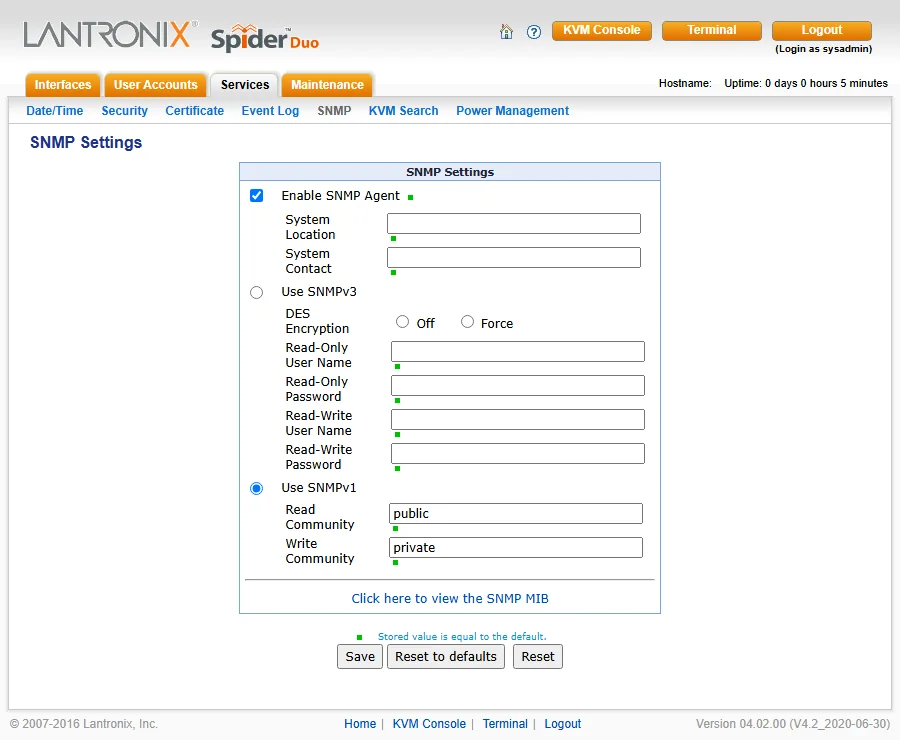Set DES Encryption to Force

468,322
